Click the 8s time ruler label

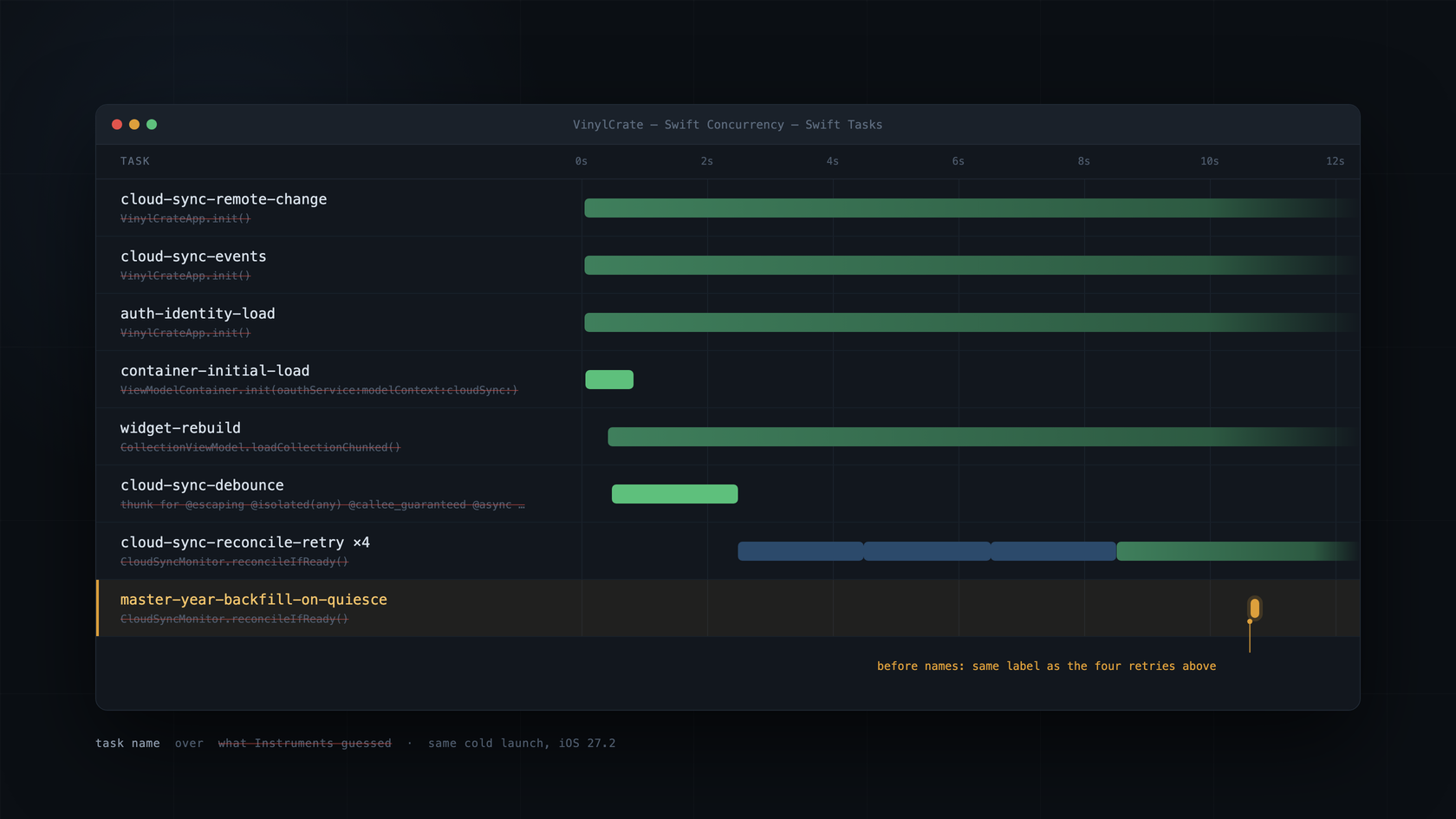coord(1084,161)
